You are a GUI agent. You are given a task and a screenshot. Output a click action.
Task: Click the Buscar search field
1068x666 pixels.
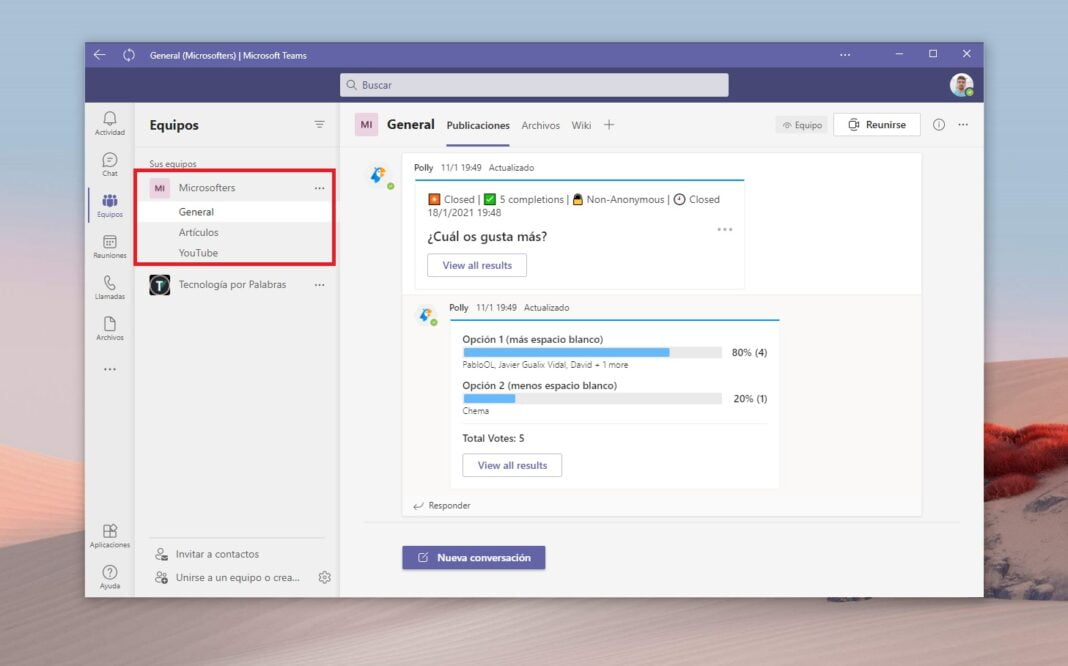point(534,85)
